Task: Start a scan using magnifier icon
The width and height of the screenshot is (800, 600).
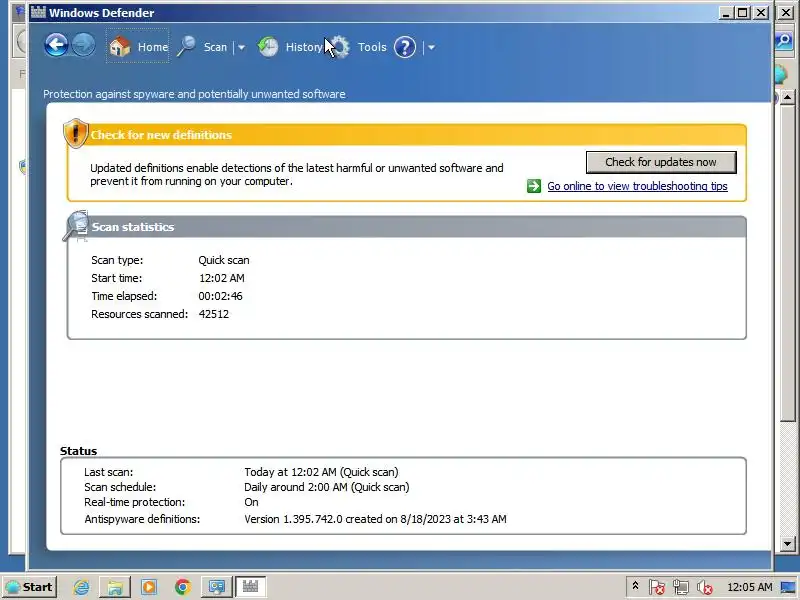Action: click(186, 46)
